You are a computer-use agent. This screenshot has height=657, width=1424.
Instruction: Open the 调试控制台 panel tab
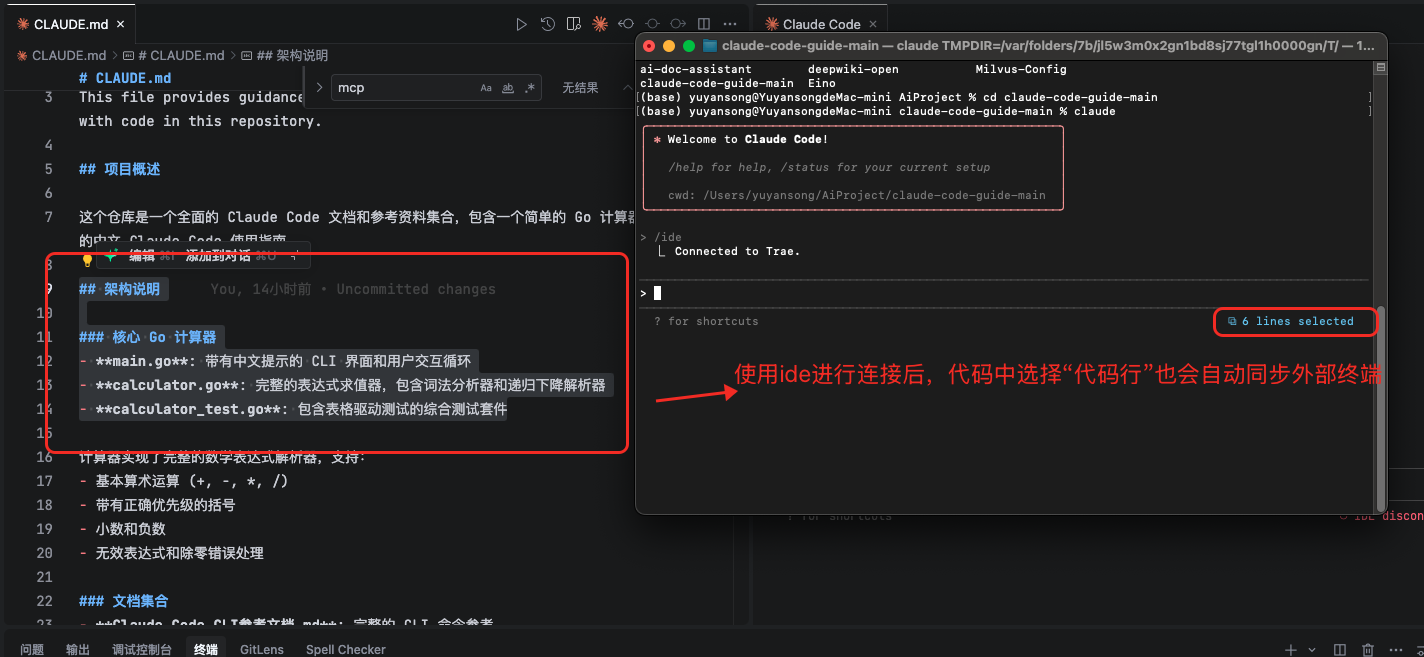142,649
